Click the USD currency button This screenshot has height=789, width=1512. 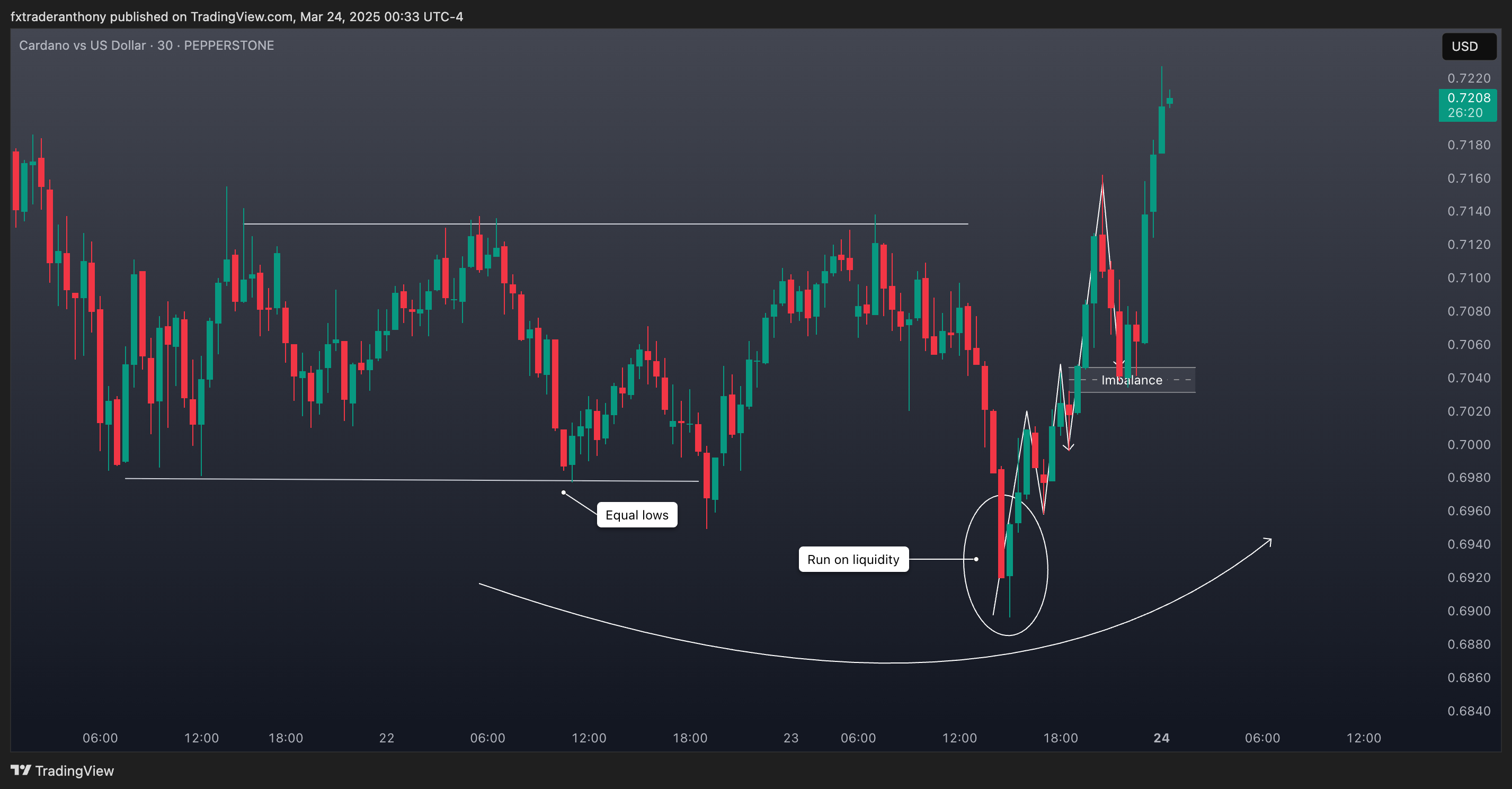(1469, 47)
